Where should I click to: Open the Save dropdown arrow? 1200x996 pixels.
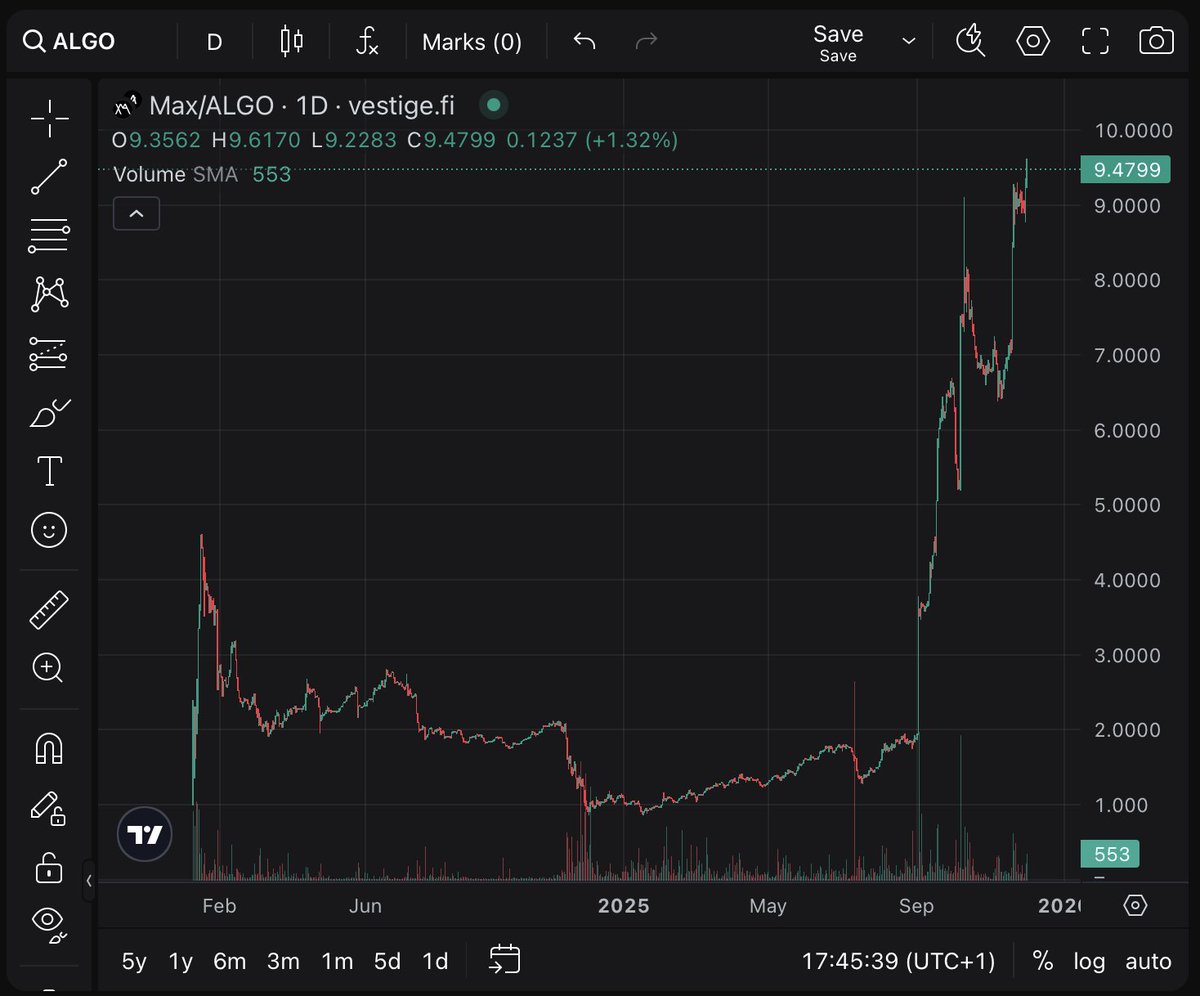point(908,41)
